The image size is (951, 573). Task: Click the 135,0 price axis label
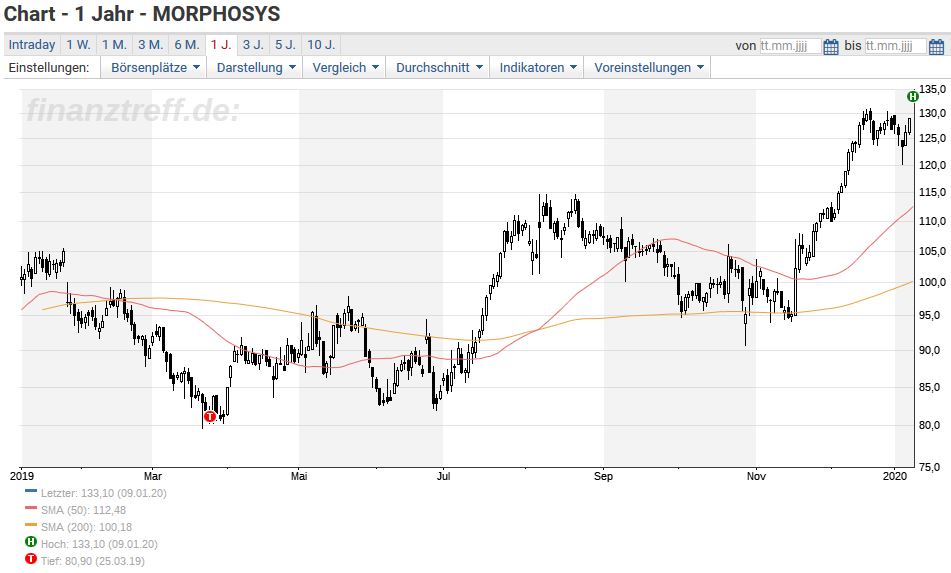933,89
